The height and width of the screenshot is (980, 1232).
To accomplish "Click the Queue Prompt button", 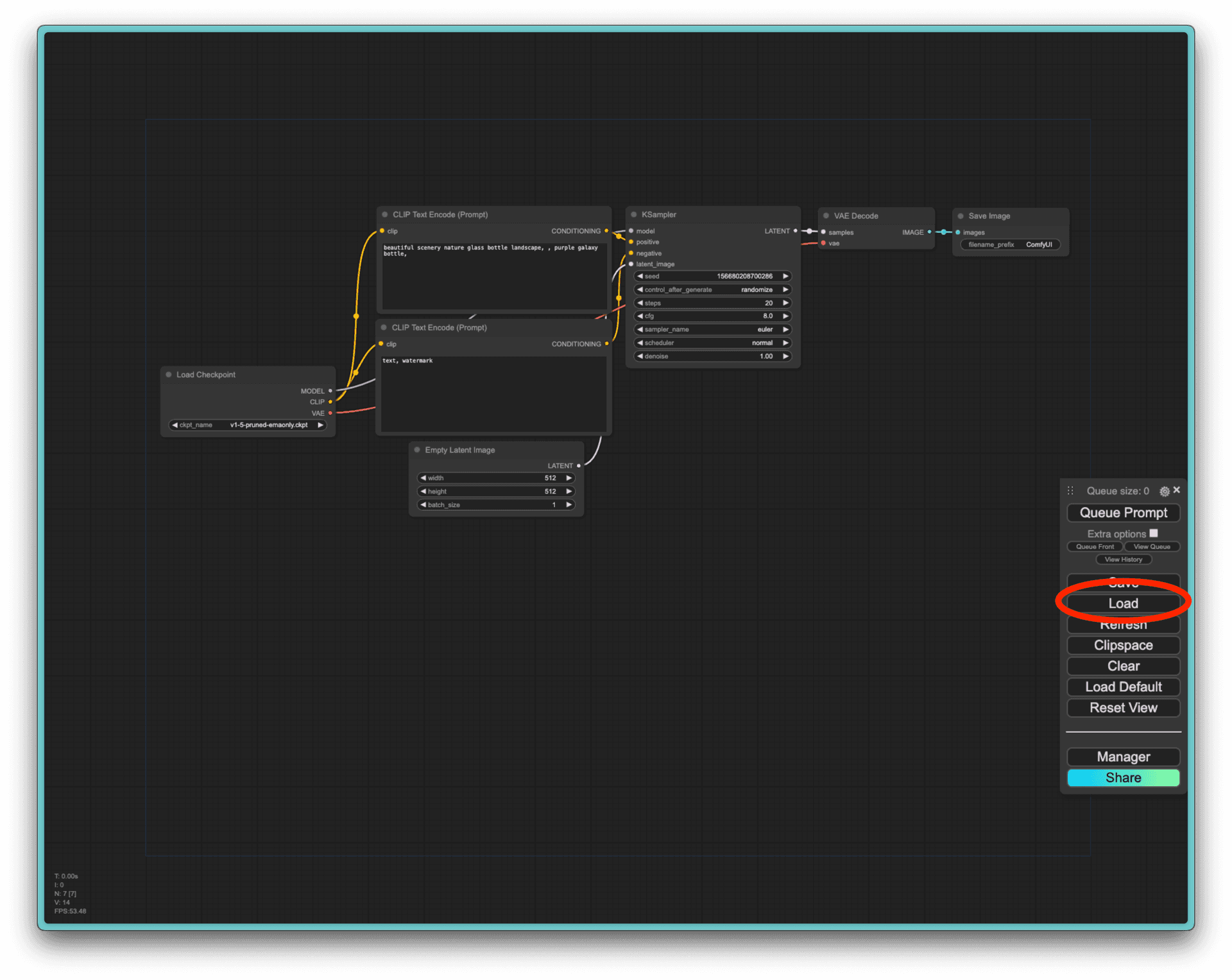I will click(x=1123, y=513).
